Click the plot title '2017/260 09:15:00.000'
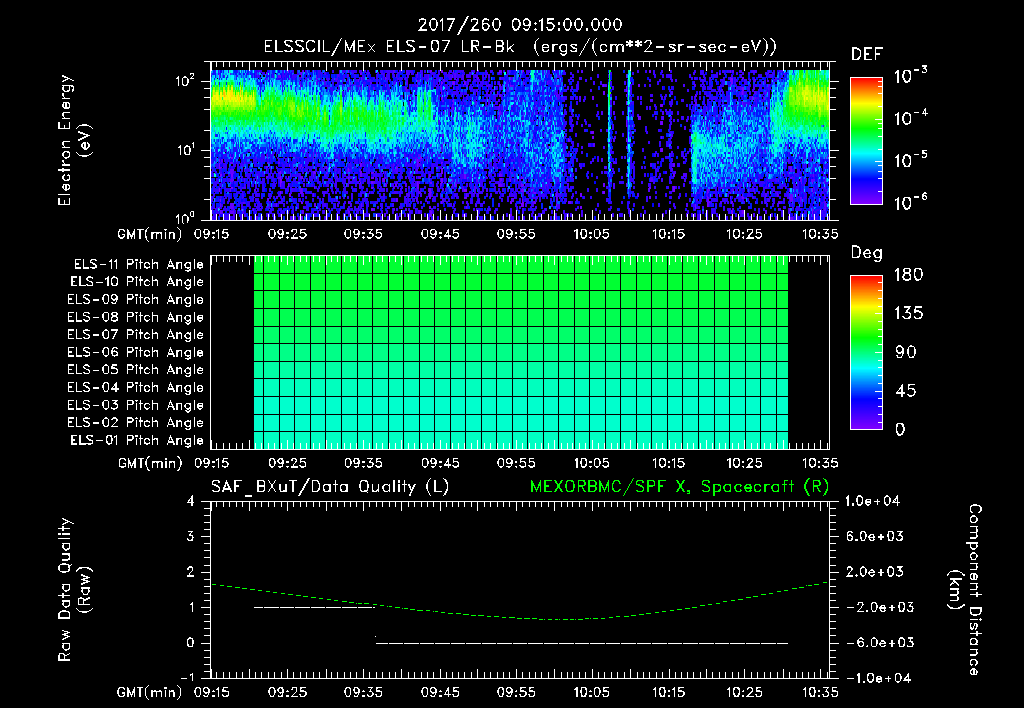The width and height of the screenshot is (1024, 708). [520, 25]
